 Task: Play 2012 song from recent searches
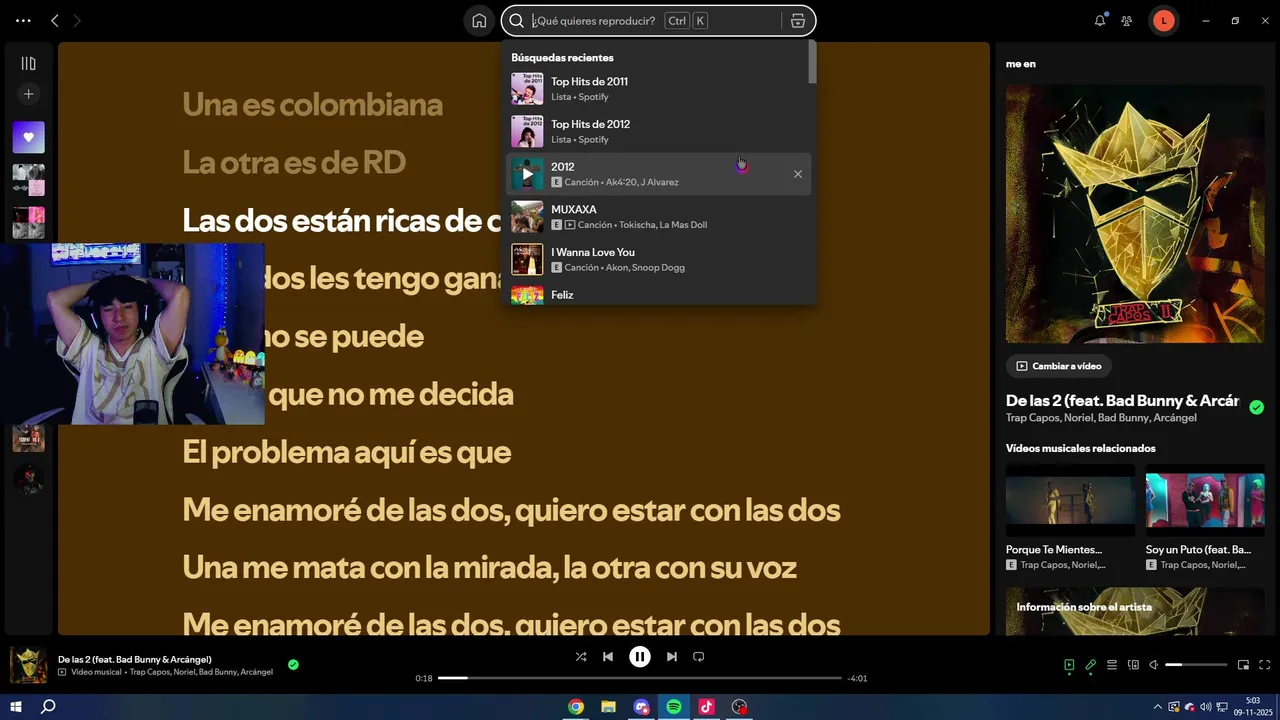tap(527, 174)
